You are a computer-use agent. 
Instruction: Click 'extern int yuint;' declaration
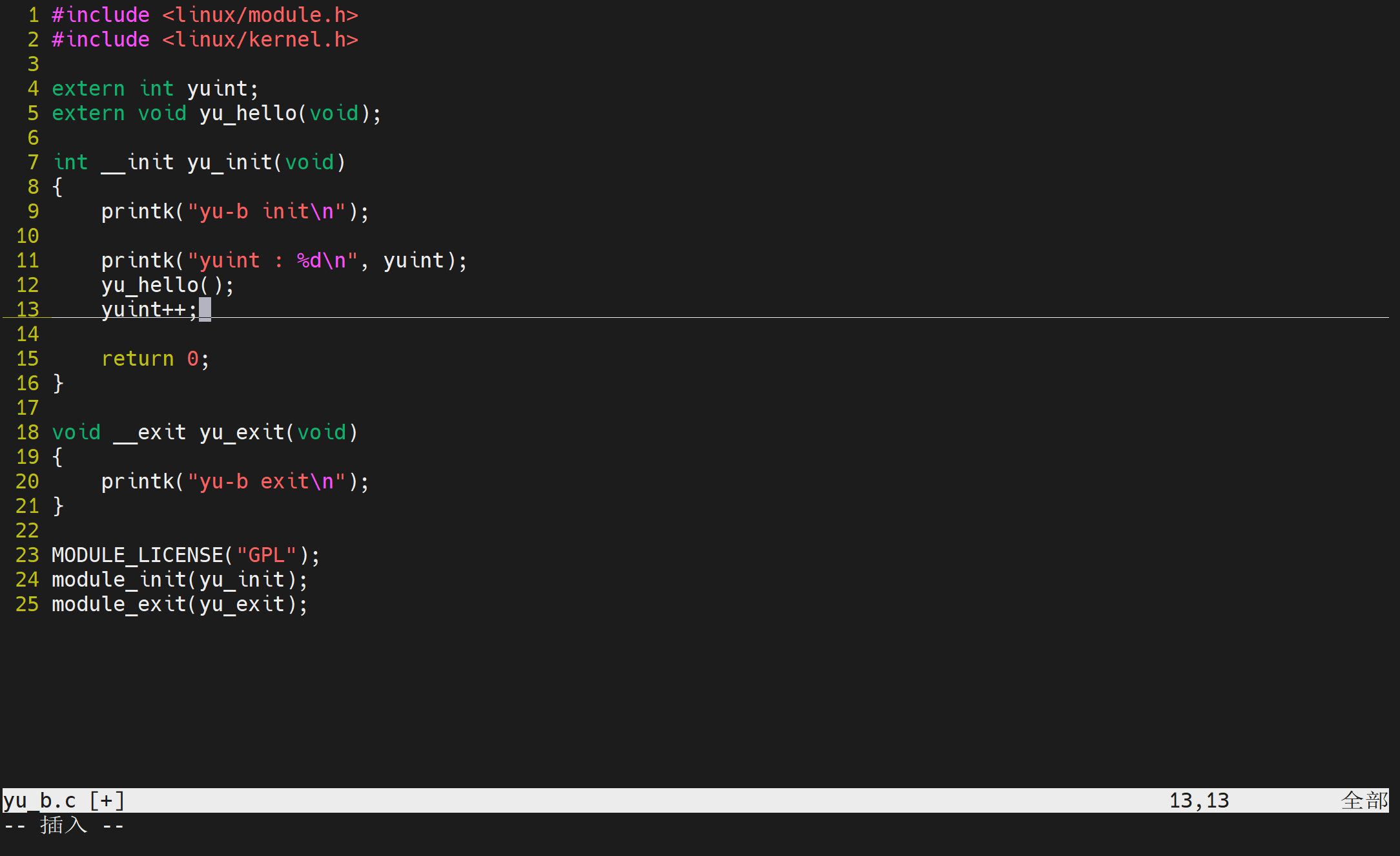[x=155, y=89]
